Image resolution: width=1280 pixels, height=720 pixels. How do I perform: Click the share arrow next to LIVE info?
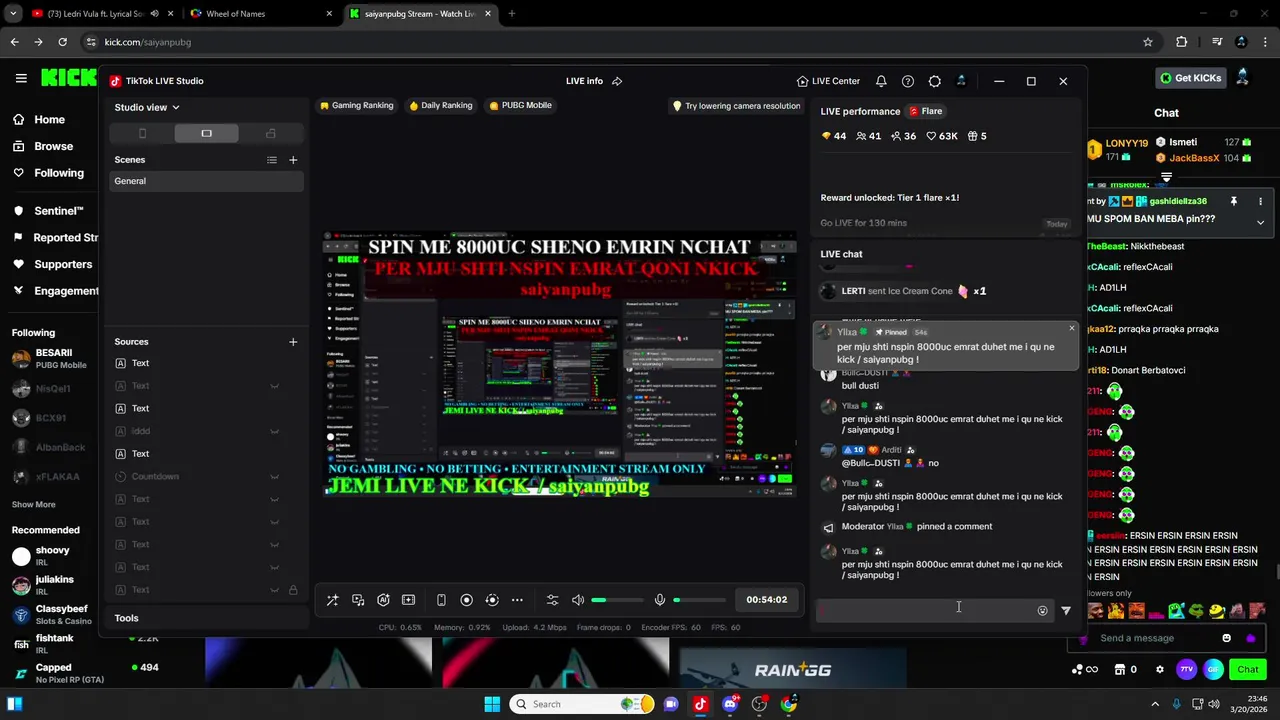pos(617,81)
